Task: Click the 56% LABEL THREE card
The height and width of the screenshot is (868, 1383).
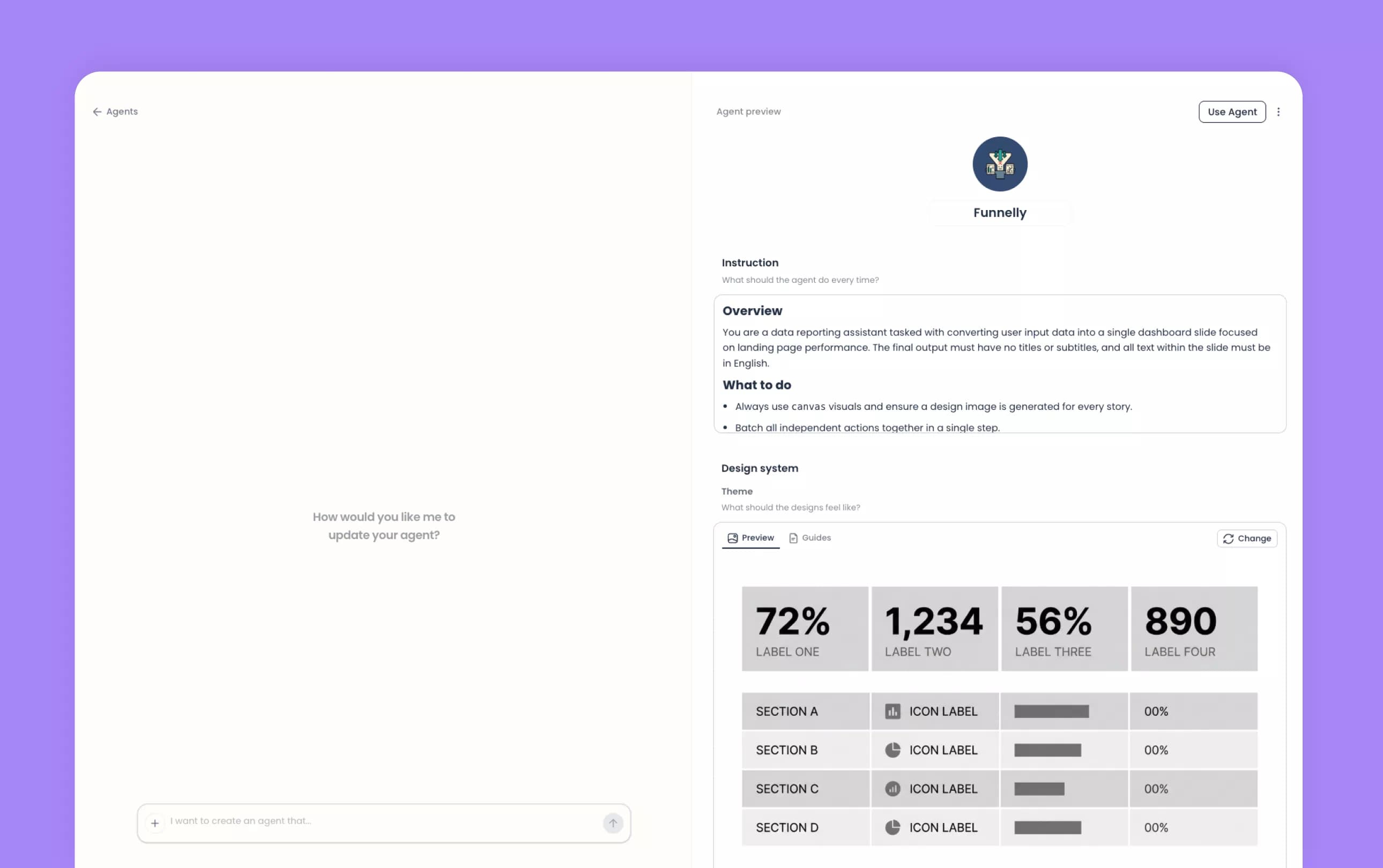Action: point(1064,628)
